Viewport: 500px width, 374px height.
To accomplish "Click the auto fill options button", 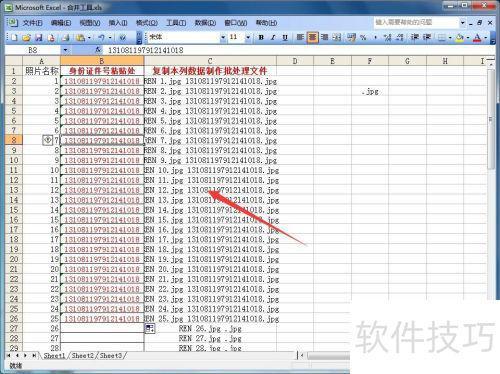I will tap(150, 329).
